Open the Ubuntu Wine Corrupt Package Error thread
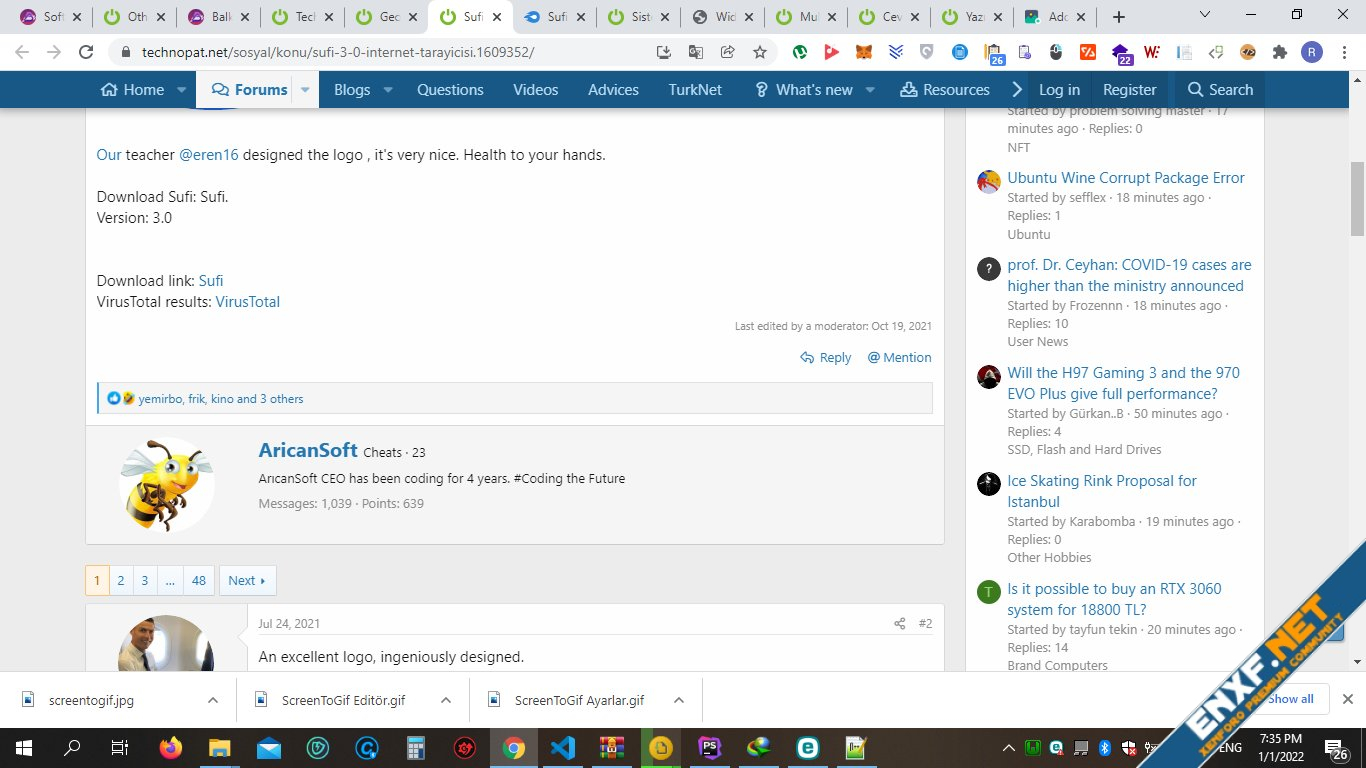The height and width of the screenshot is (768, 1366). pyautogui.click(x=1125, y=178)
